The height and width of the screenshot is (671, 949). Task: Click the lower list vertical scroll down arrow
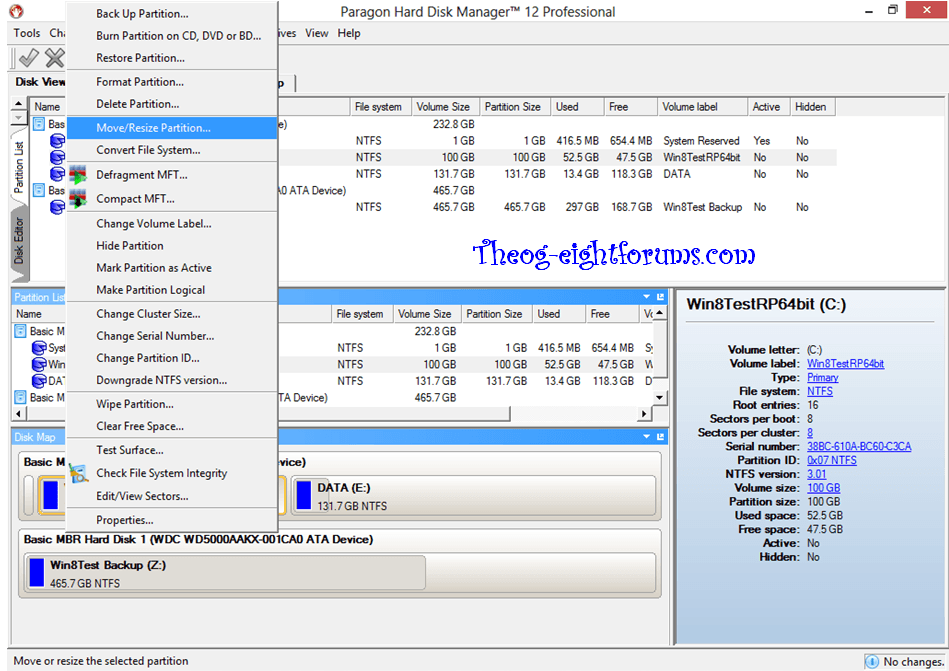pyautogui.click(x=660, y=398)
